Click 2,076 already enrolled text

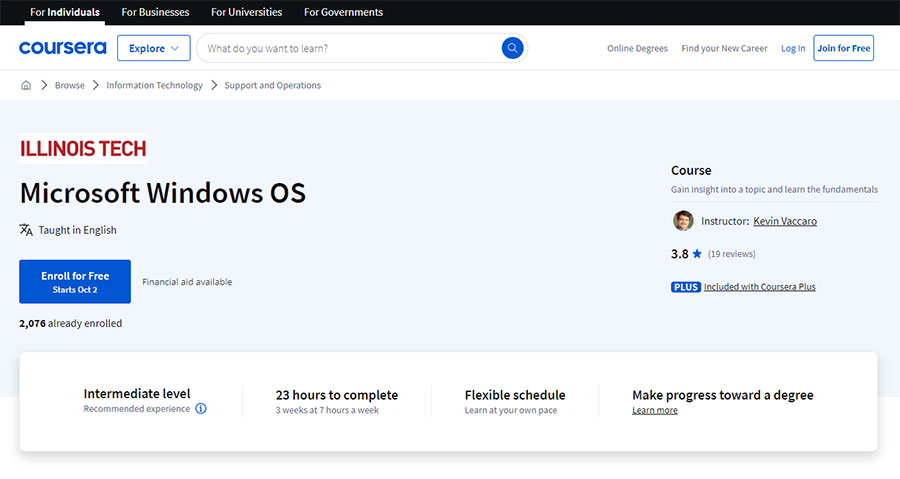pos(71,323)
